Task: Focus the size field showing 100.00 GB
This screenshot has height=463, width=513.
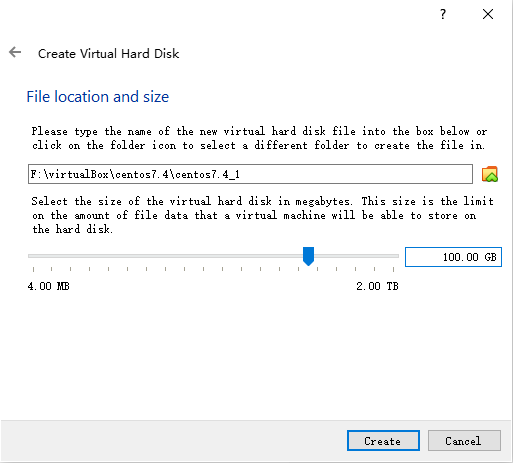Action: coord(453,257)
